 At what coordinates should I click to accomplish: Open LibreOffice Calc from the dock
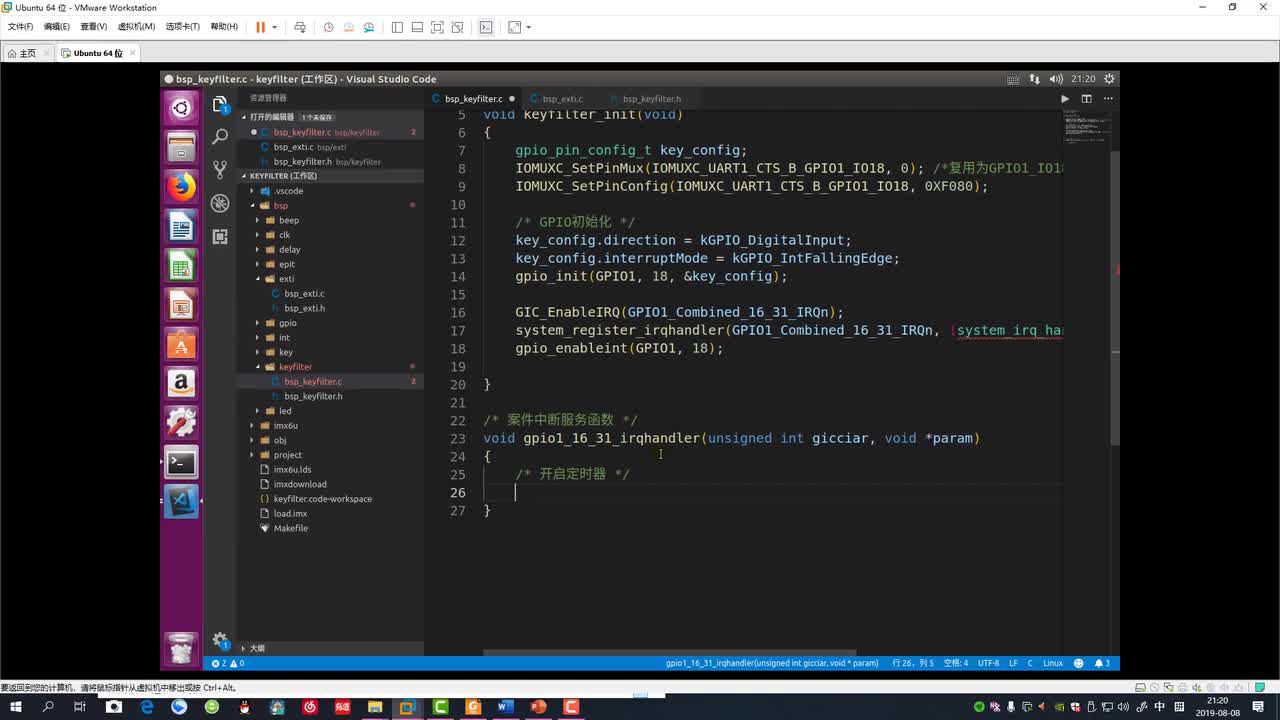click(x=181, y=266)
